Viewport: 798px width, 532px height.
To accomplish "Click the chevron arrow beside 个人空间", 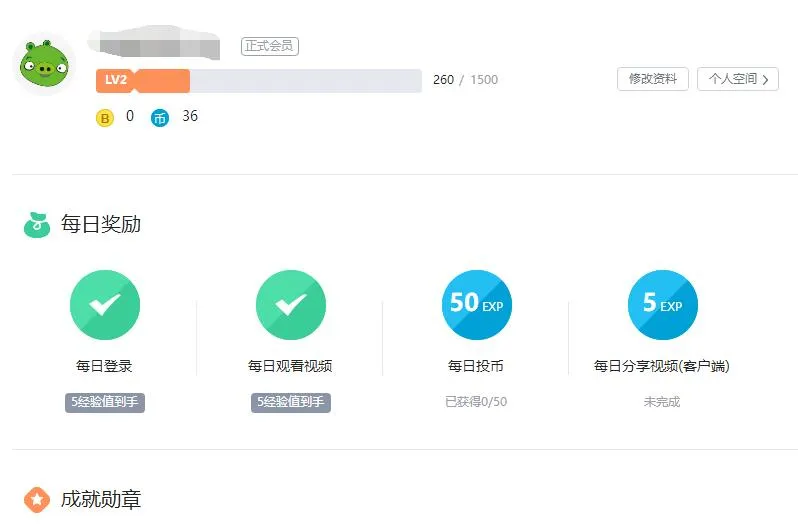I will point(766,80).
